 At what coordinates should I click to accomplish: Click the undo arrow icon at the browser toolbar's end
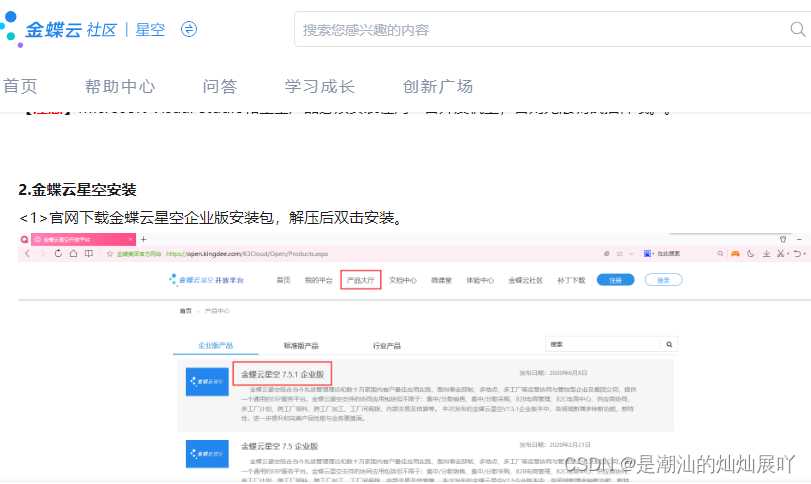tap(798, 254)
